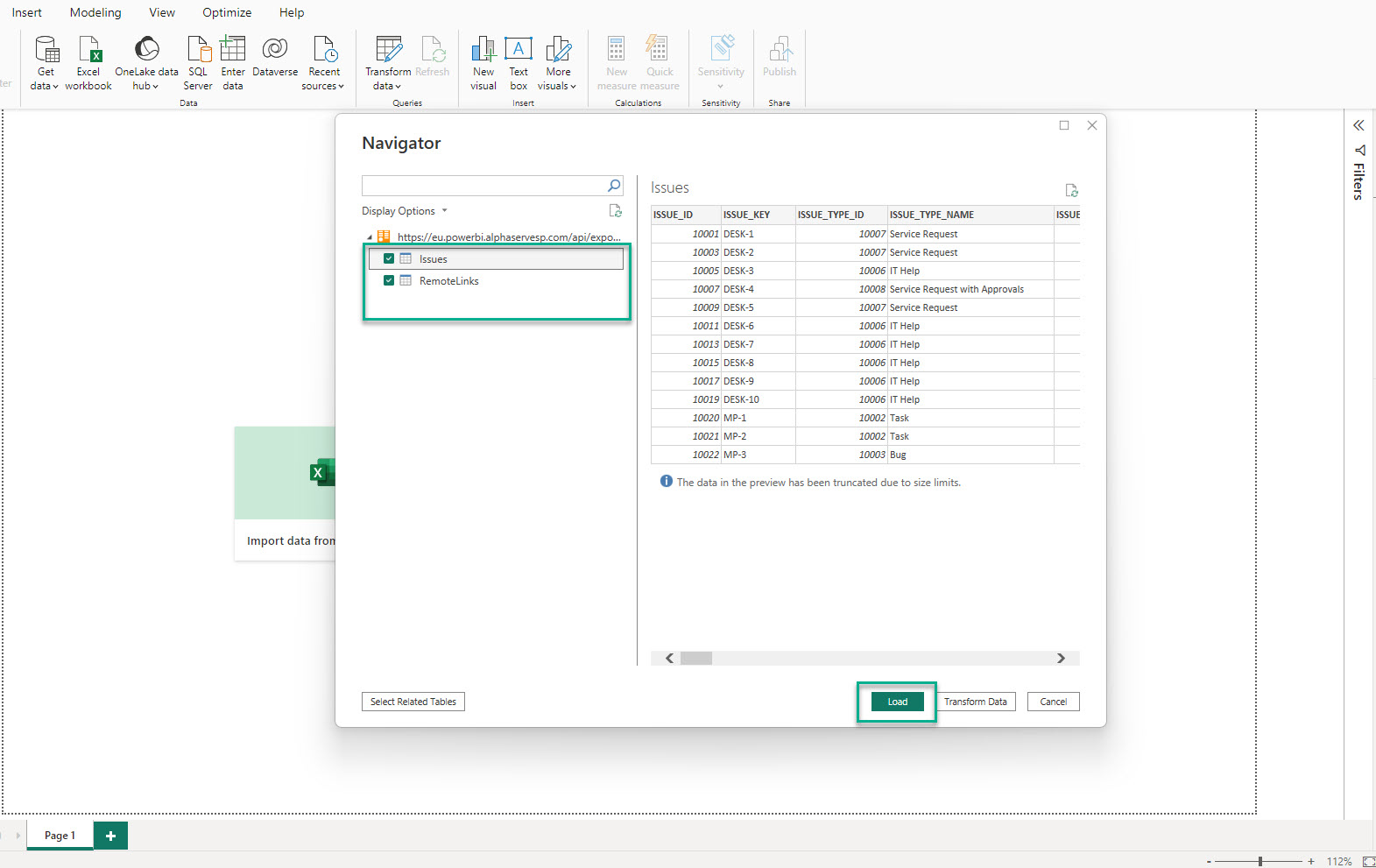The width and height of the screenshot is (1376, 868).
Task: Uncheck the RemoteLinks table checkbox
Action: (x=389, y=280)
